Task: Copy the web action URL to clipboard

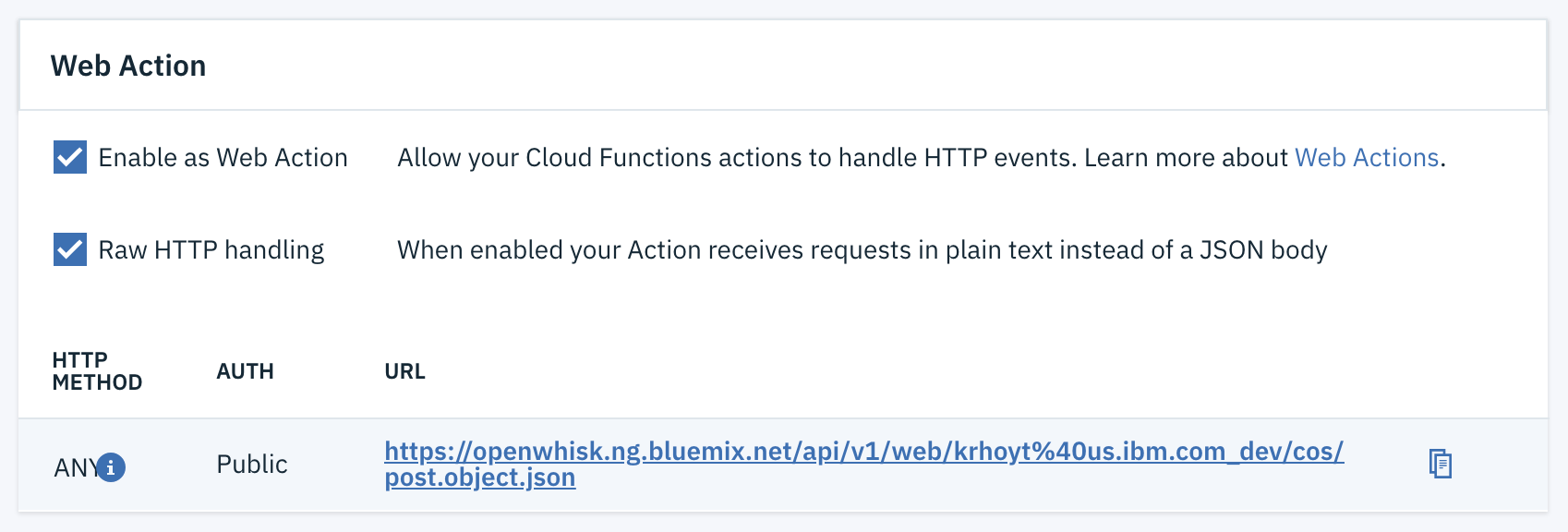Action: (1440, 463)
